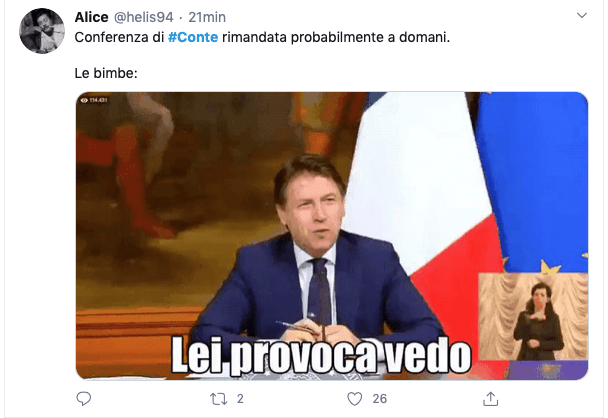The height and width of the screenshot is (418, 608).
Task: Click the sign language interpreter inset
Action: 533,316
